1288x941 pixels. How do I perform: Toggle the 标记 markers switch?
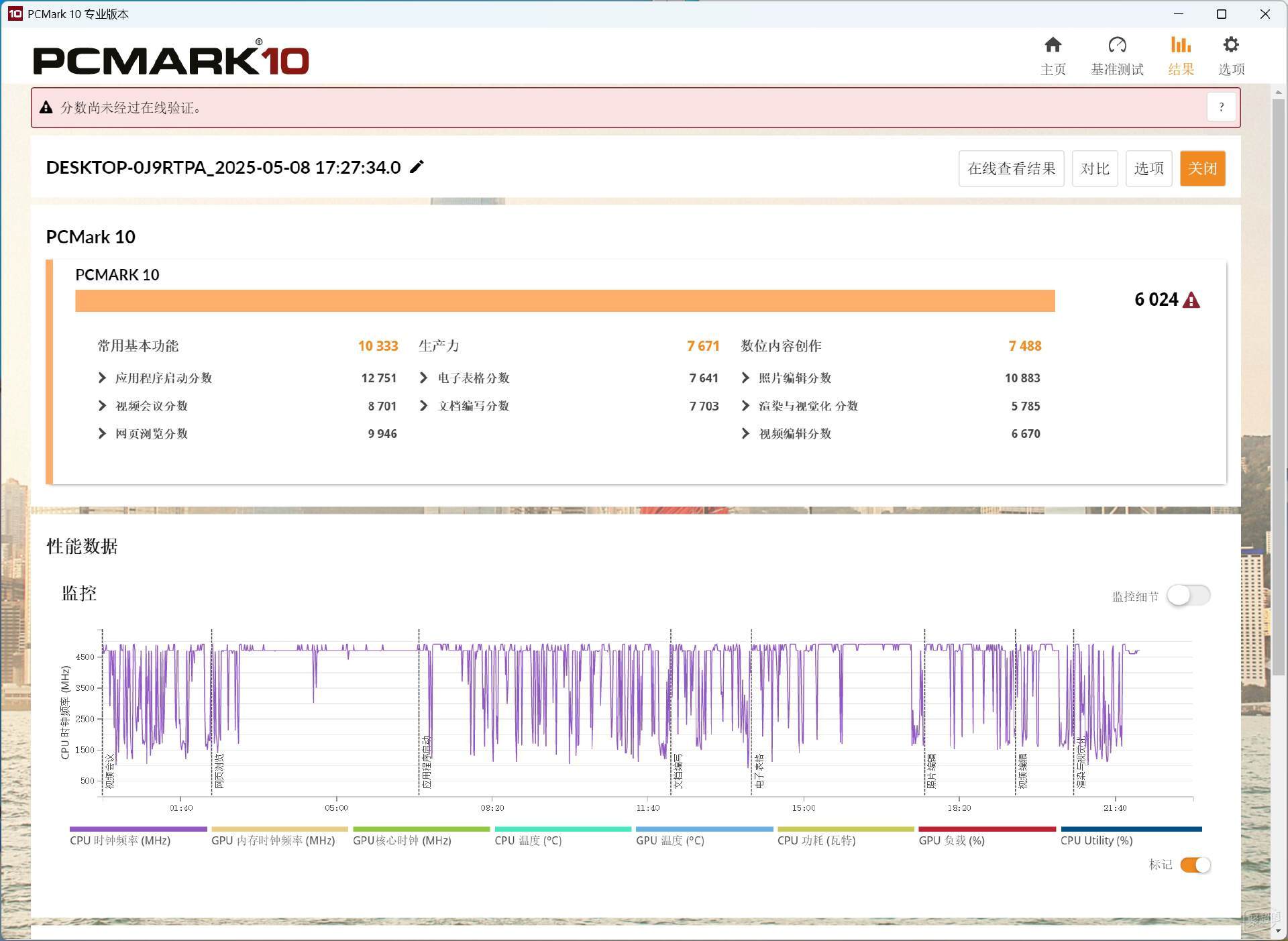click(1195, 865)
